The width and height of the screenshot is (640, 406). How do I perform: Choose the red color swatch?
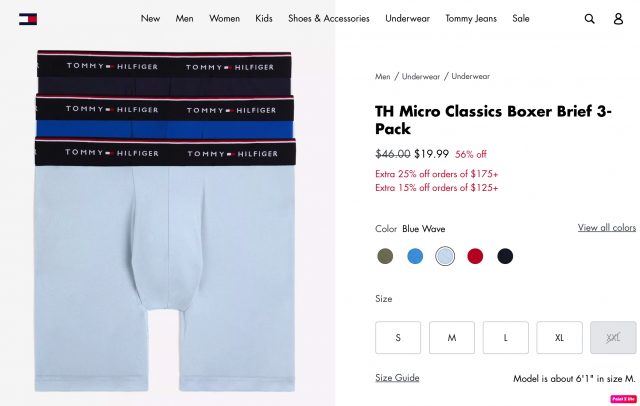[x=475, y=256]
